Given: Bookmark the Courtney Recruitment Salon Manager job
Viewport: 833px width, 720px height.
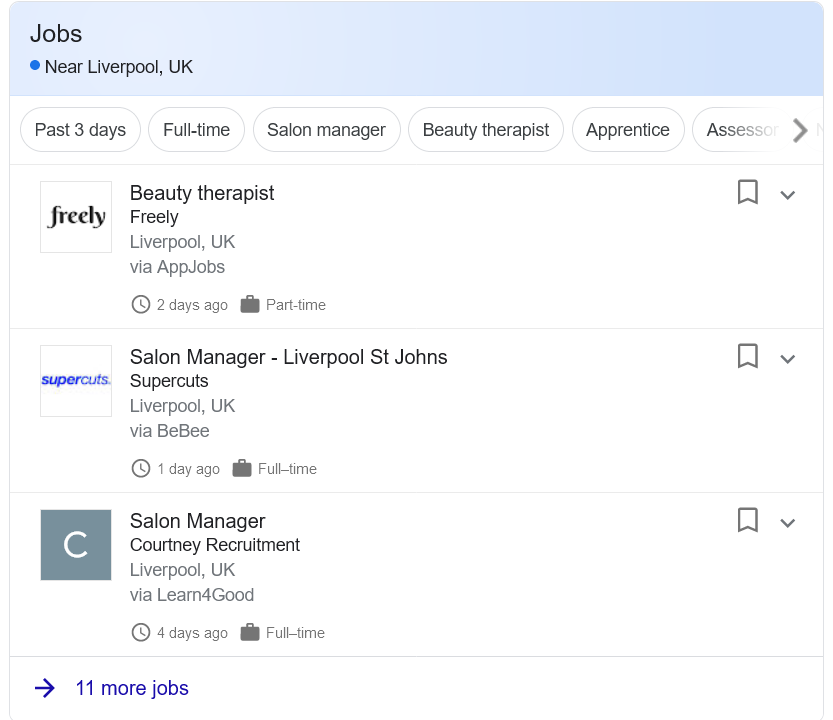Looking at the screenshot, I should coord(747,520).
